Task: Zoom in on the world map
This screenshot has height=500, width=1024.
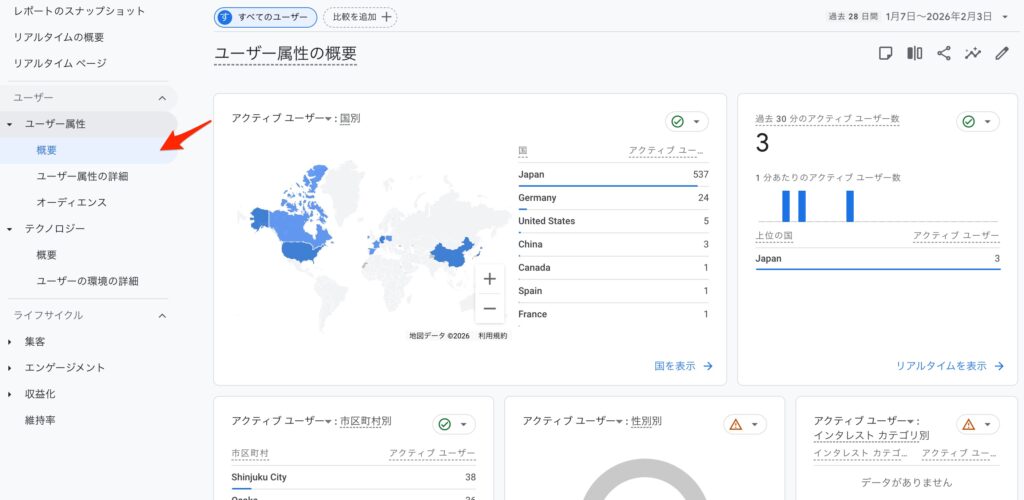Action: click(x=489, y=279)
